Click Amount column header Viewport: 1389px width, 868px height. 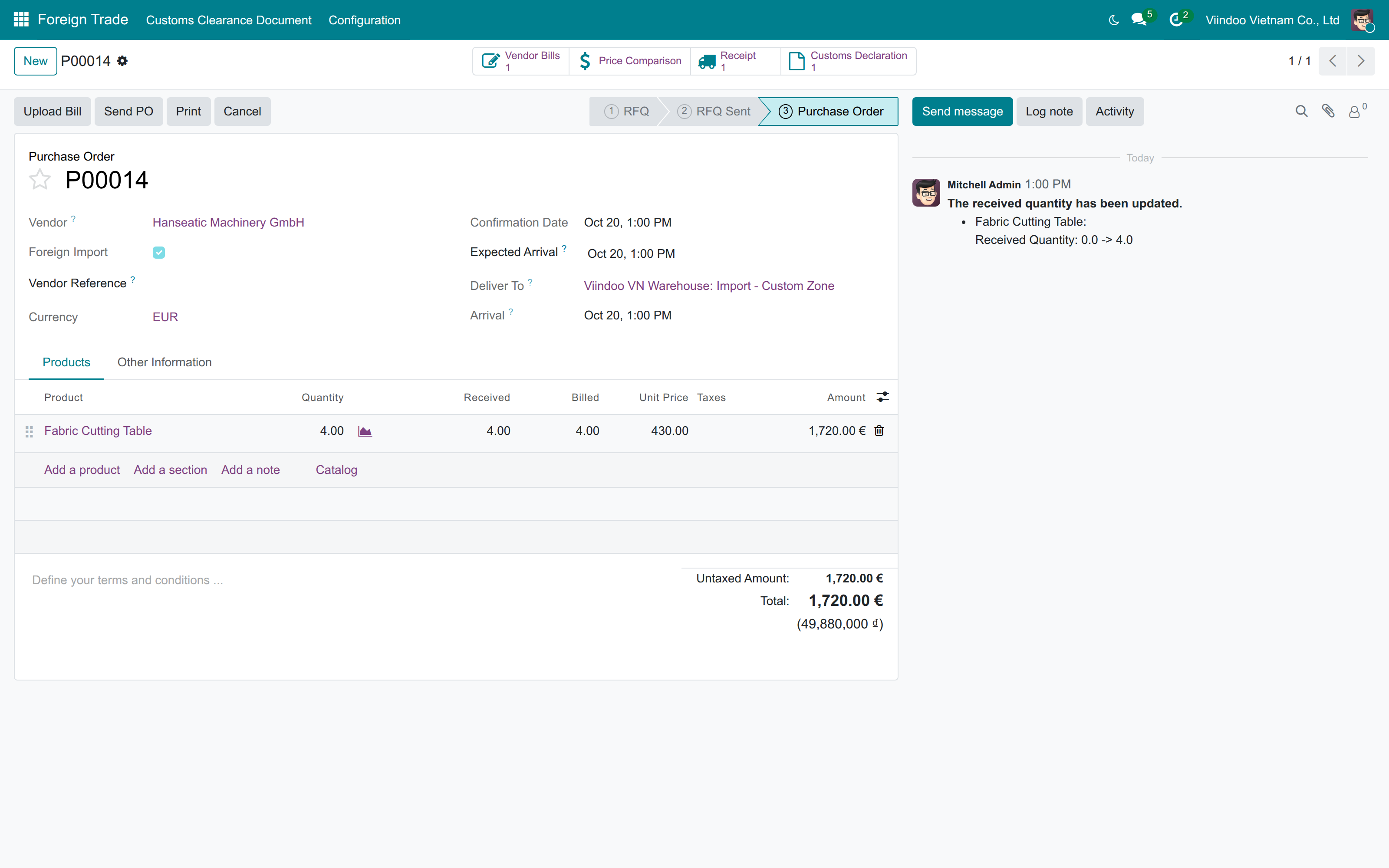(846, 397)
